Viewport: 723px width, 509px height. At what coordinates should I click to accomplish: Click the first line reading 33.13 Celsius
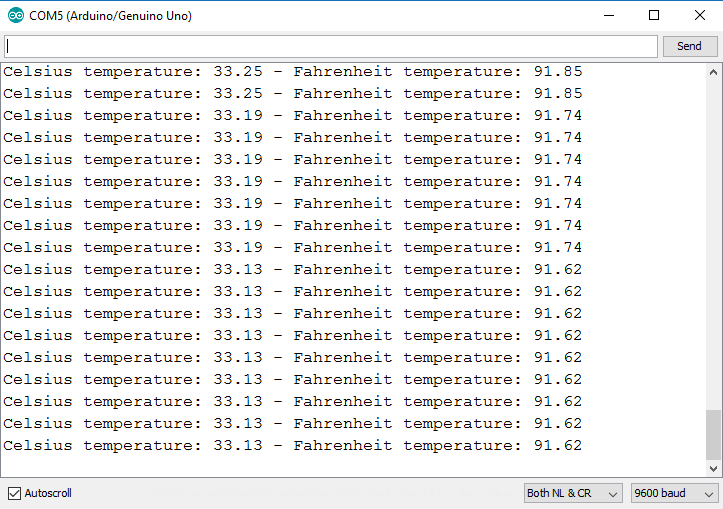(292, 270)
